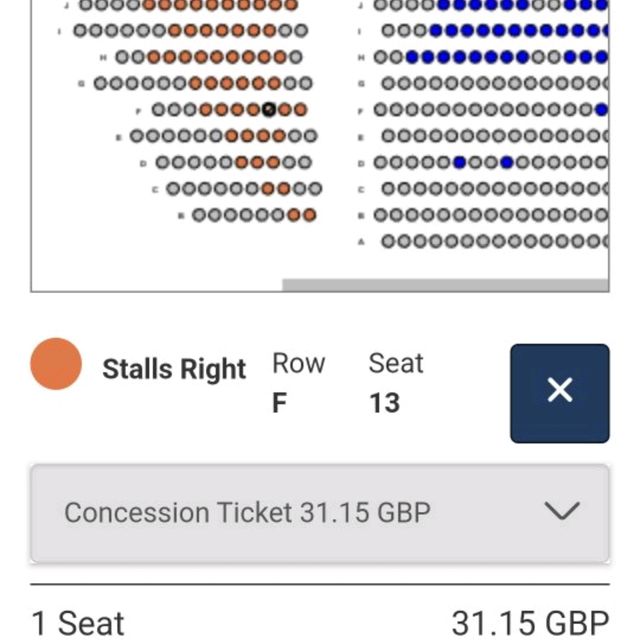Screen dimensions: 640x640
Task: Pick the first orange seat in left row C
Action: [x=268, y=189]
